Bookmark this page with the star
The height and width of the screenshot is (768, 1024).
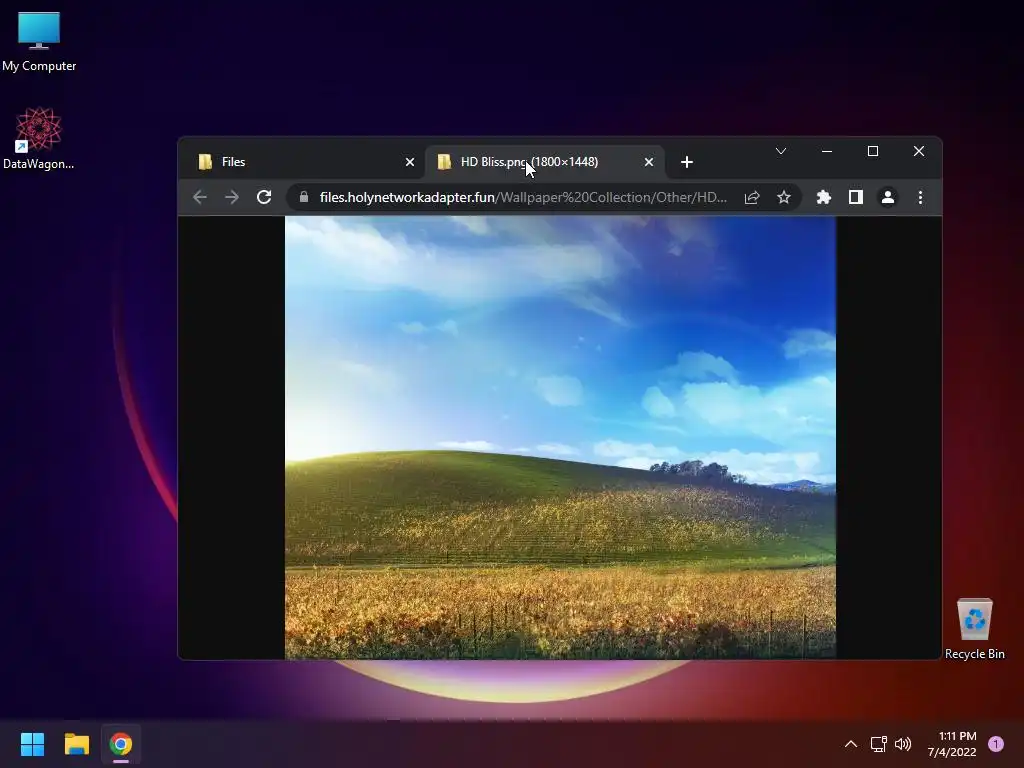tap(784, 197)
